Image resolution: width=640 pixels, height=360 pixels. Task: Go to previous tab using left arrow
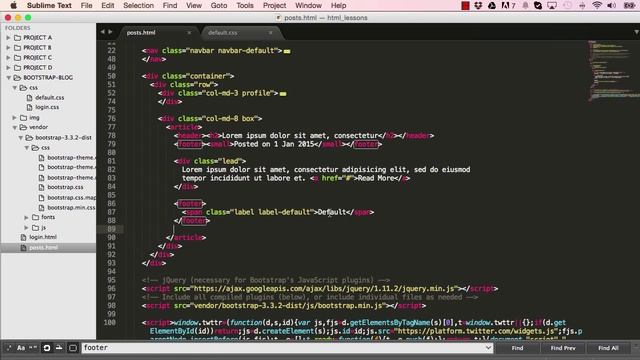102,32
